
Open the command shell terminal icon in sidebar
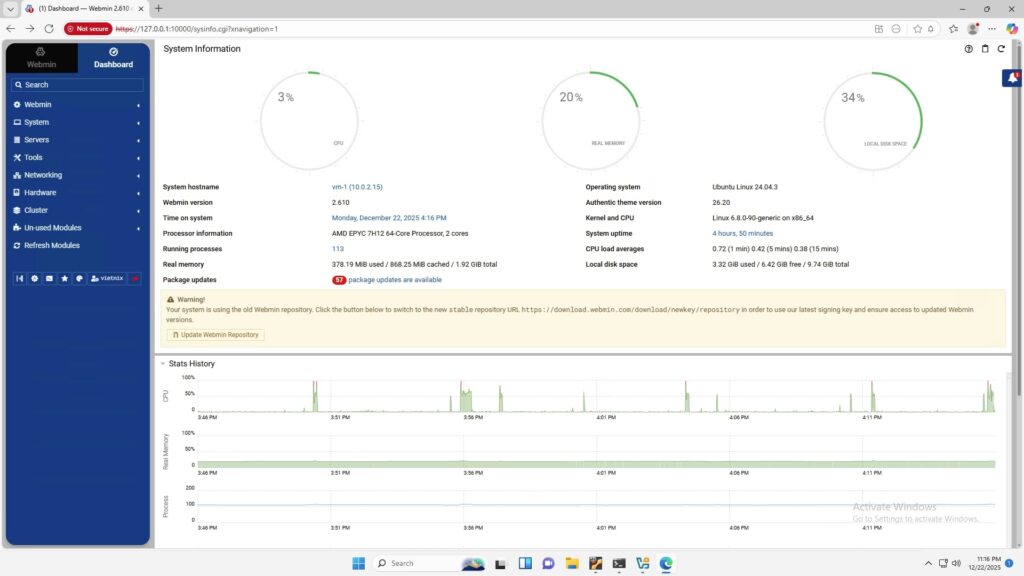tap(50, 278)
